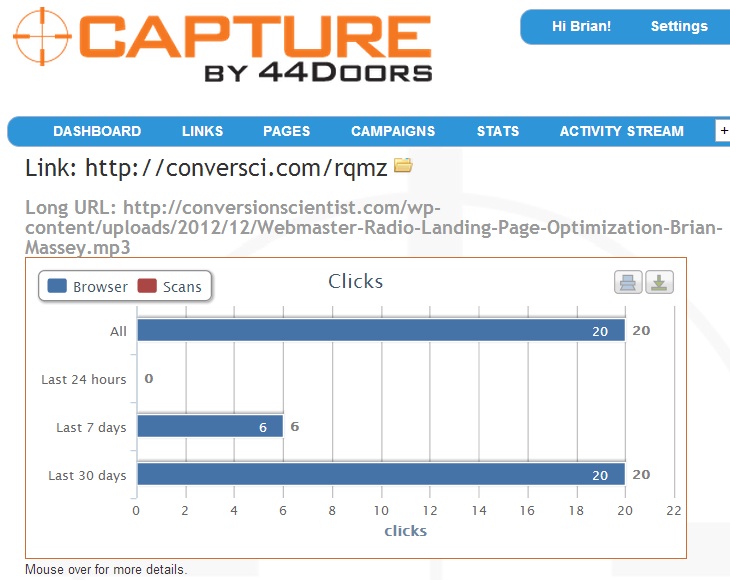730x580 pixels.
Task: Toggle the Scans series in legend
Action: 169,286
